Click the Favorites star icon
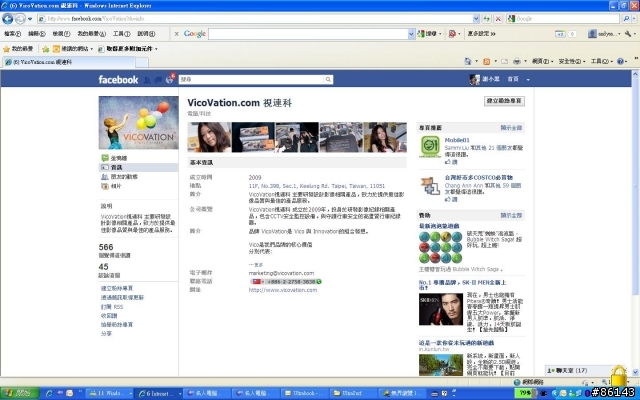640x400 pixels. (7, 49)
